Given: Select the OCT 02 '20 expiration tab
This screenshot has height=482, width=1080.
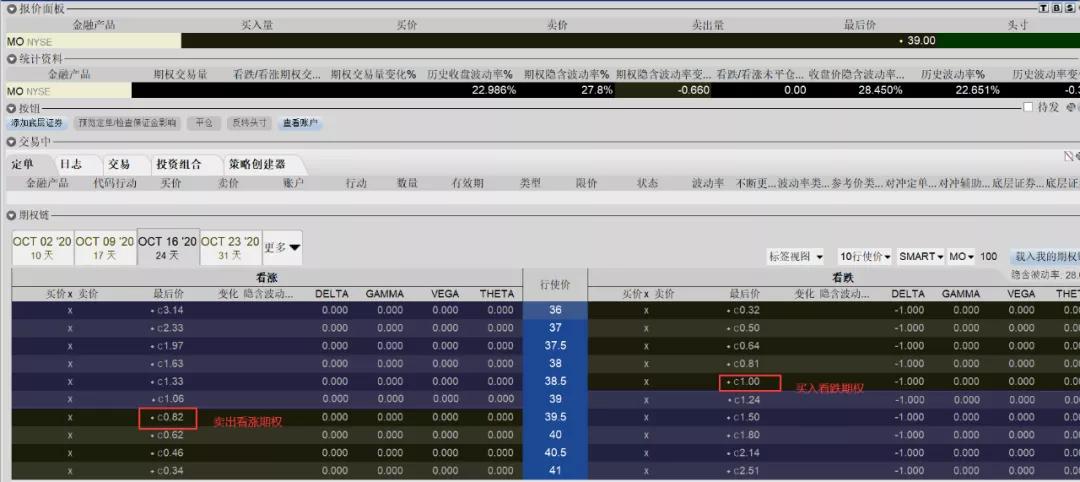Looking at the screenshot, I should pyautogui.click(x=42, y=248).
